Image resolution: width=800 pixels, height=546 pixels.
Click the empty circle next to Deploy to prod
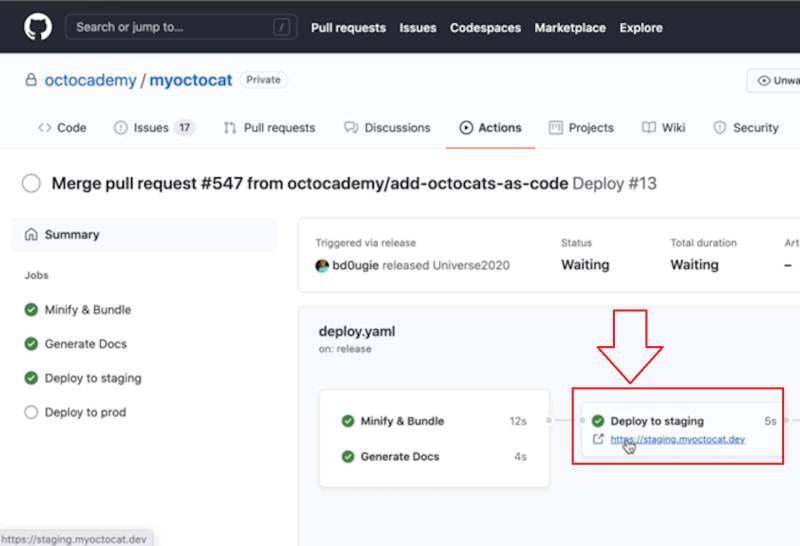tap(31, 412)
